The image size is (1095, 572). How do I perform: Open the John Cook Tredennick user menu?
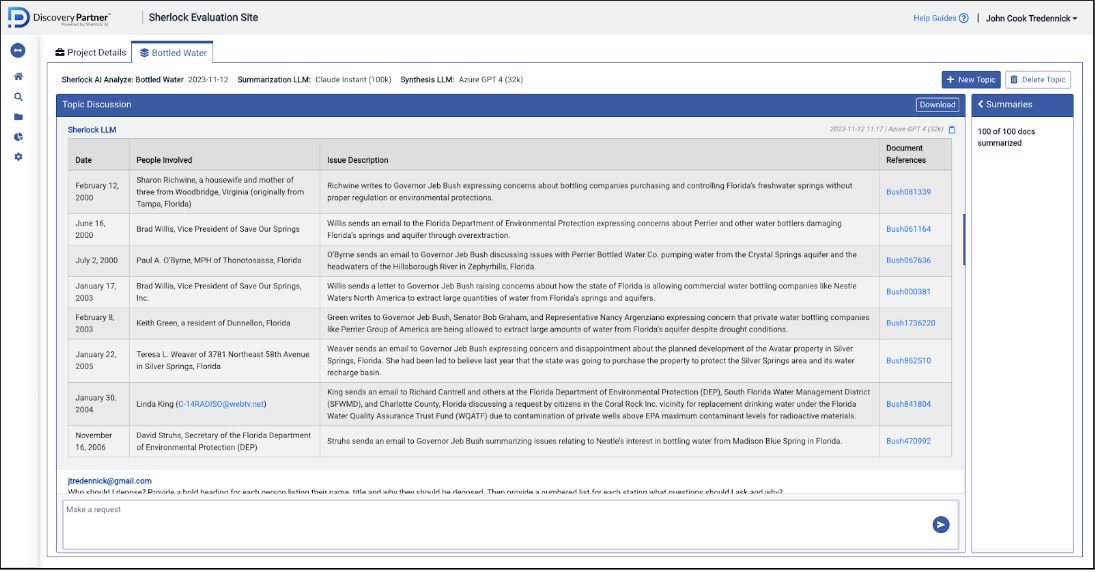point(1031,18)
